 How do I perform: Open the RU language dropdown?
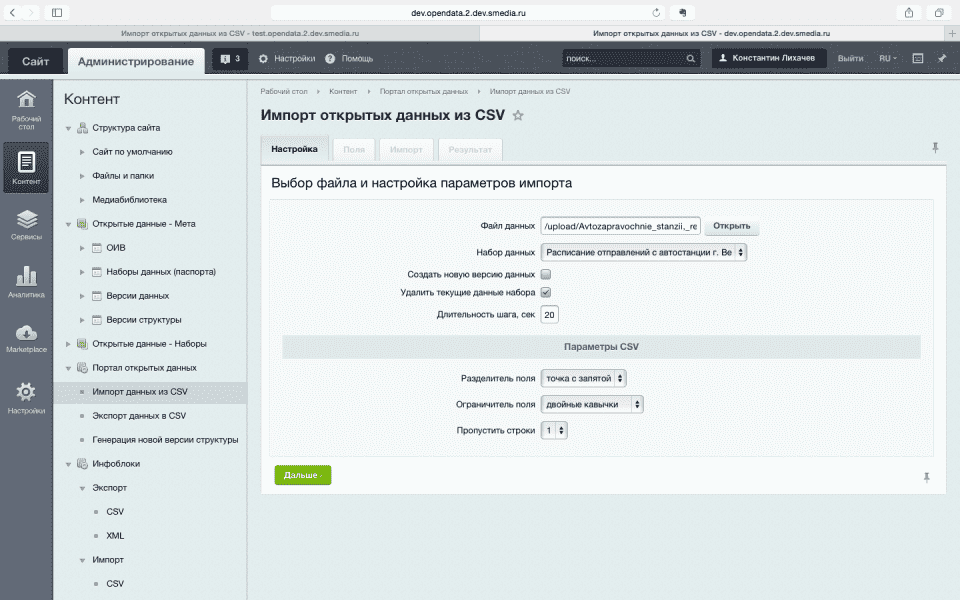[888, 59]
